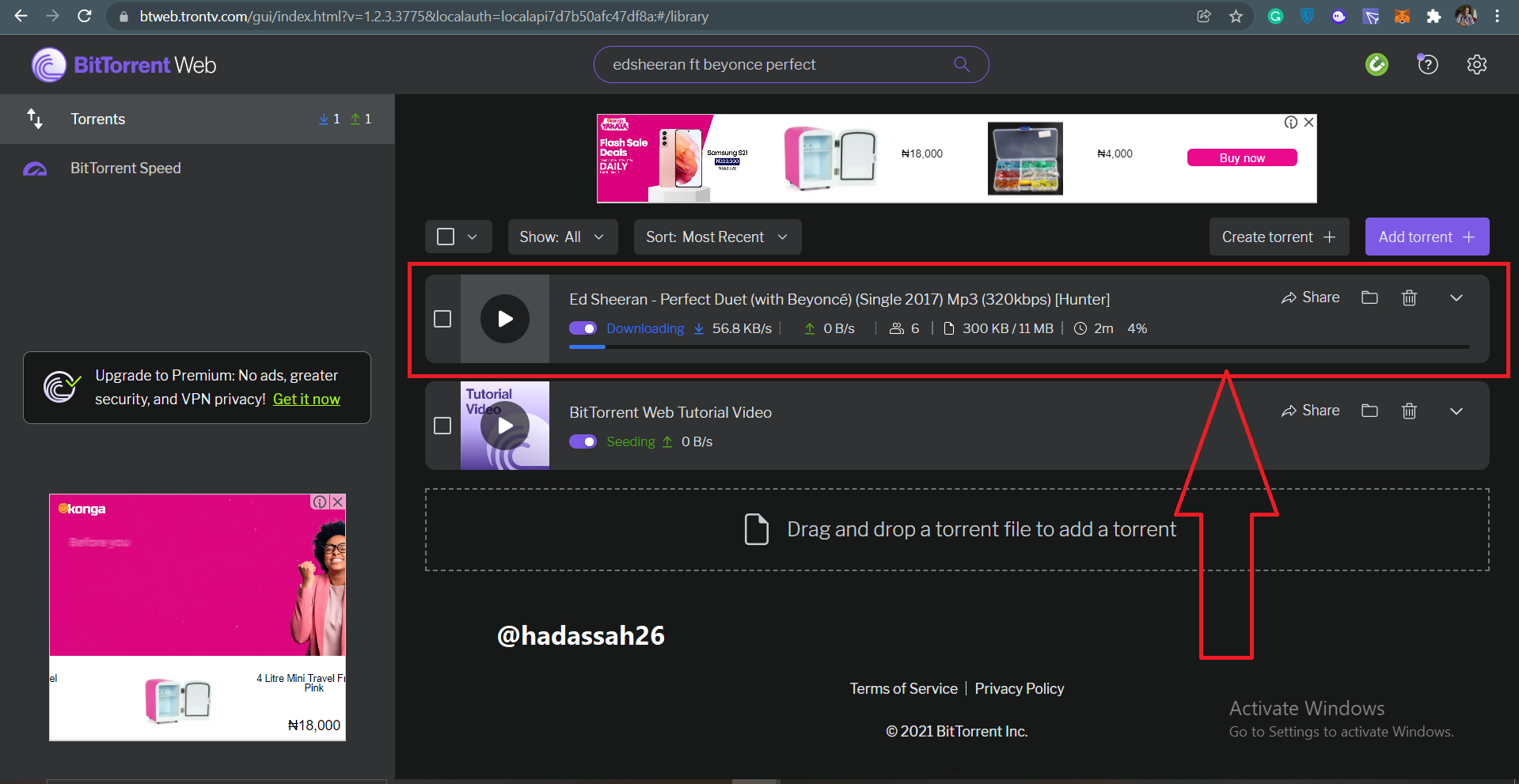Screen dimensions: 1519x784
Task: Open the Grammarly extension icon
Action: click(1275, 16)
